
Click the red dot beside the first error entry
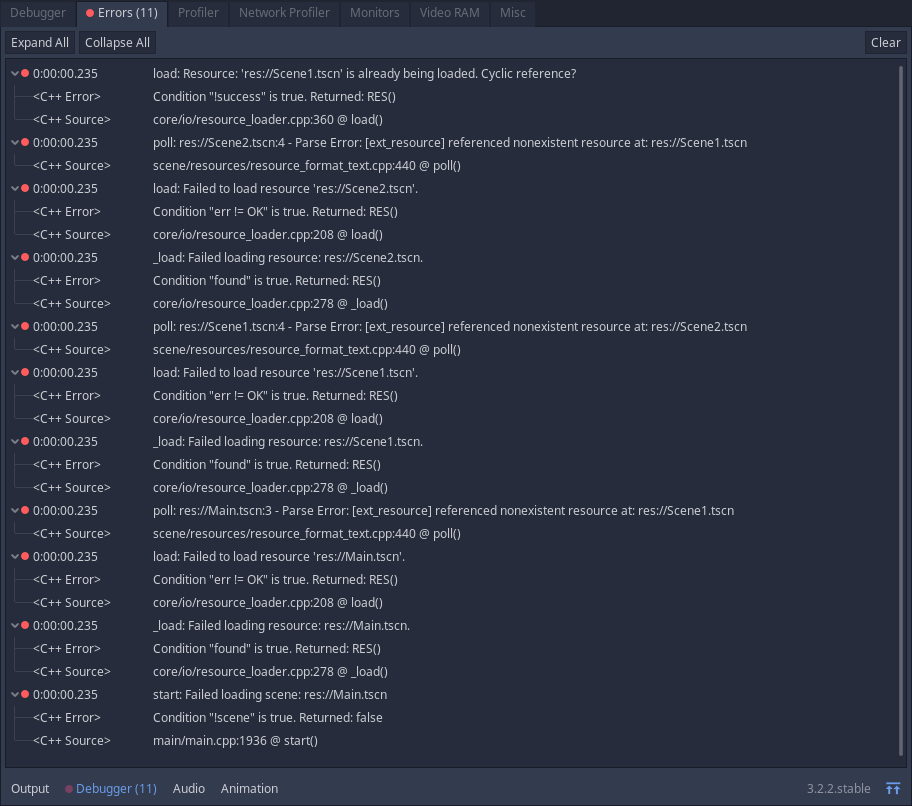23,73
